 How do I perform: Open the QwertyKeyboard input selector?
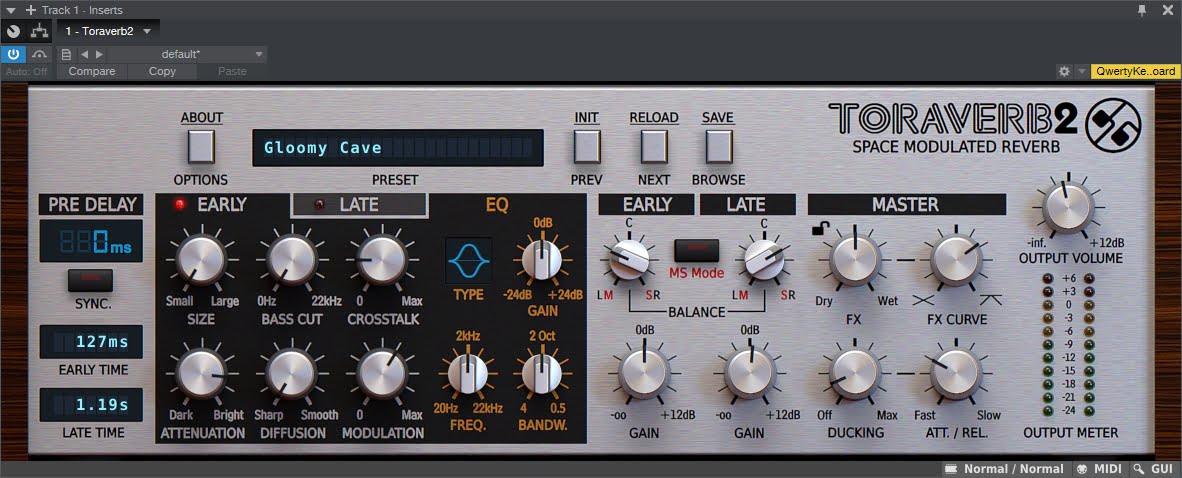click(x=1135, y=71)
